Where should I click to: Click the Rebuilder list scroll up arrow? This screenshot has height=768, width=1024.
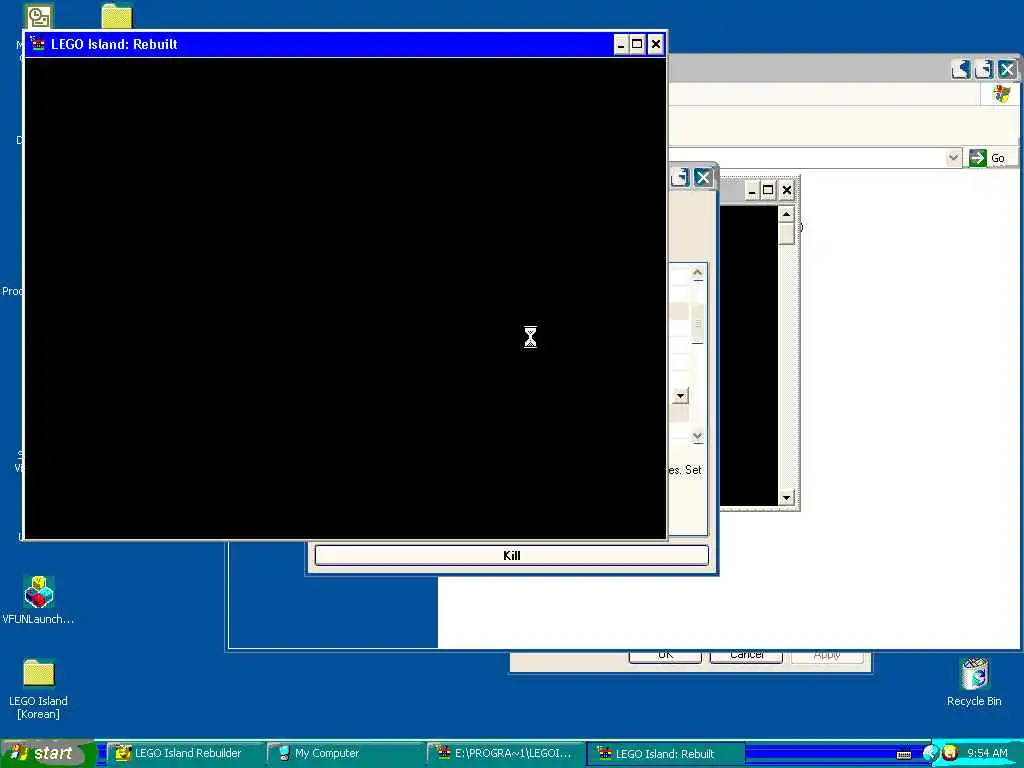click(697, 274)
